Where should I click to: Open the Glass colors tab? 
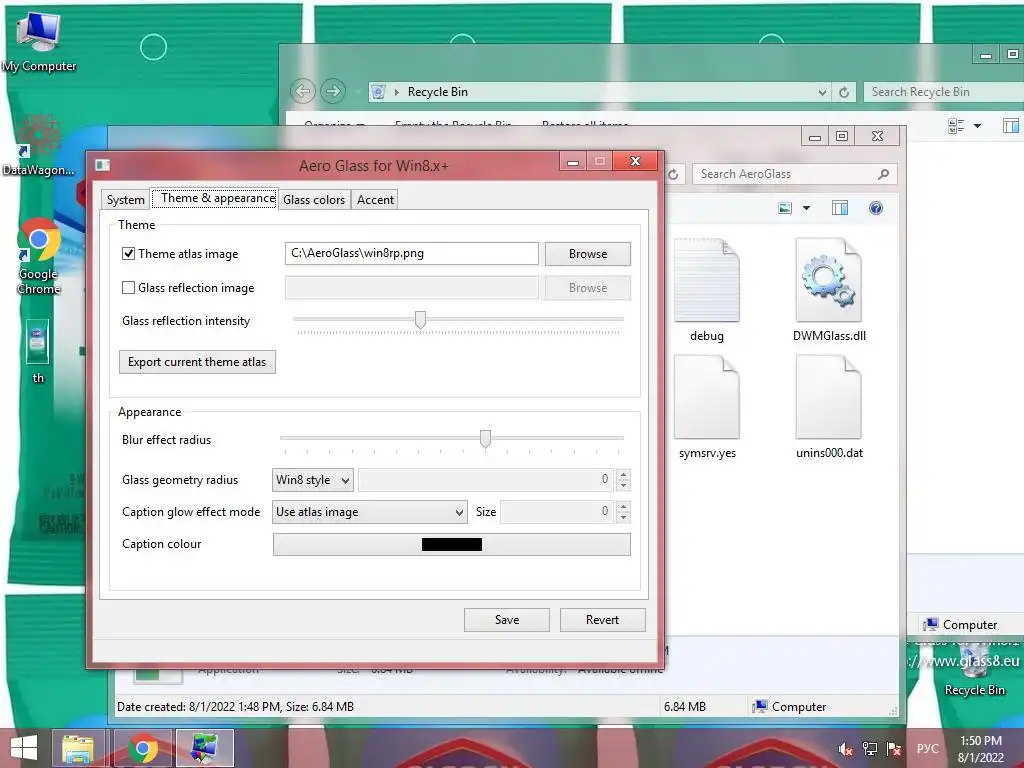click(x=314, y=200)
